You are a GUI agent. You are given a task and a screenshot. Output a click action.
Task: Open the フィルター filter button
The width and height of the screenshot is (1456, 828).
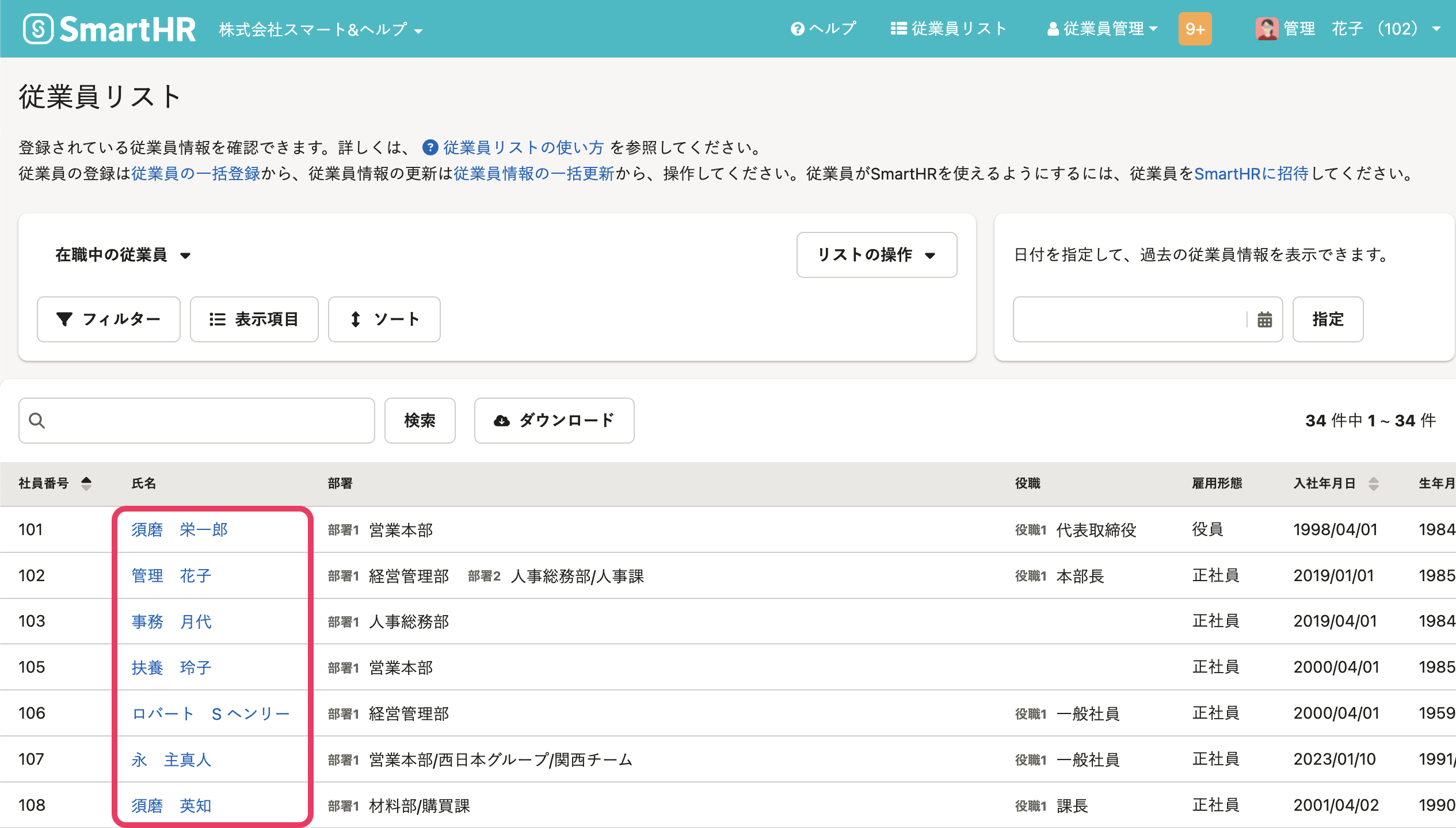coord(109,319)
